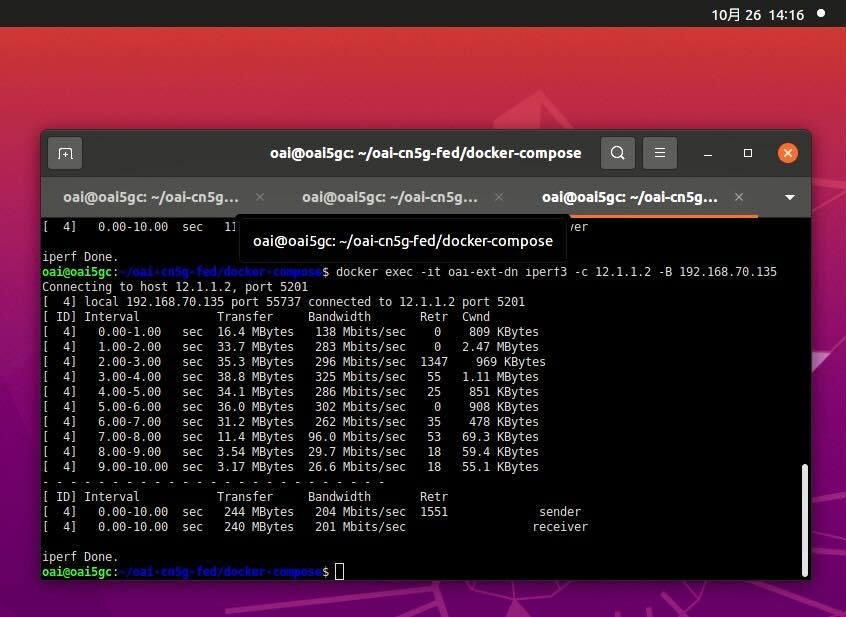Expand the tab list dropdown arrow
The image size is (846, 617).
(789, 197)
